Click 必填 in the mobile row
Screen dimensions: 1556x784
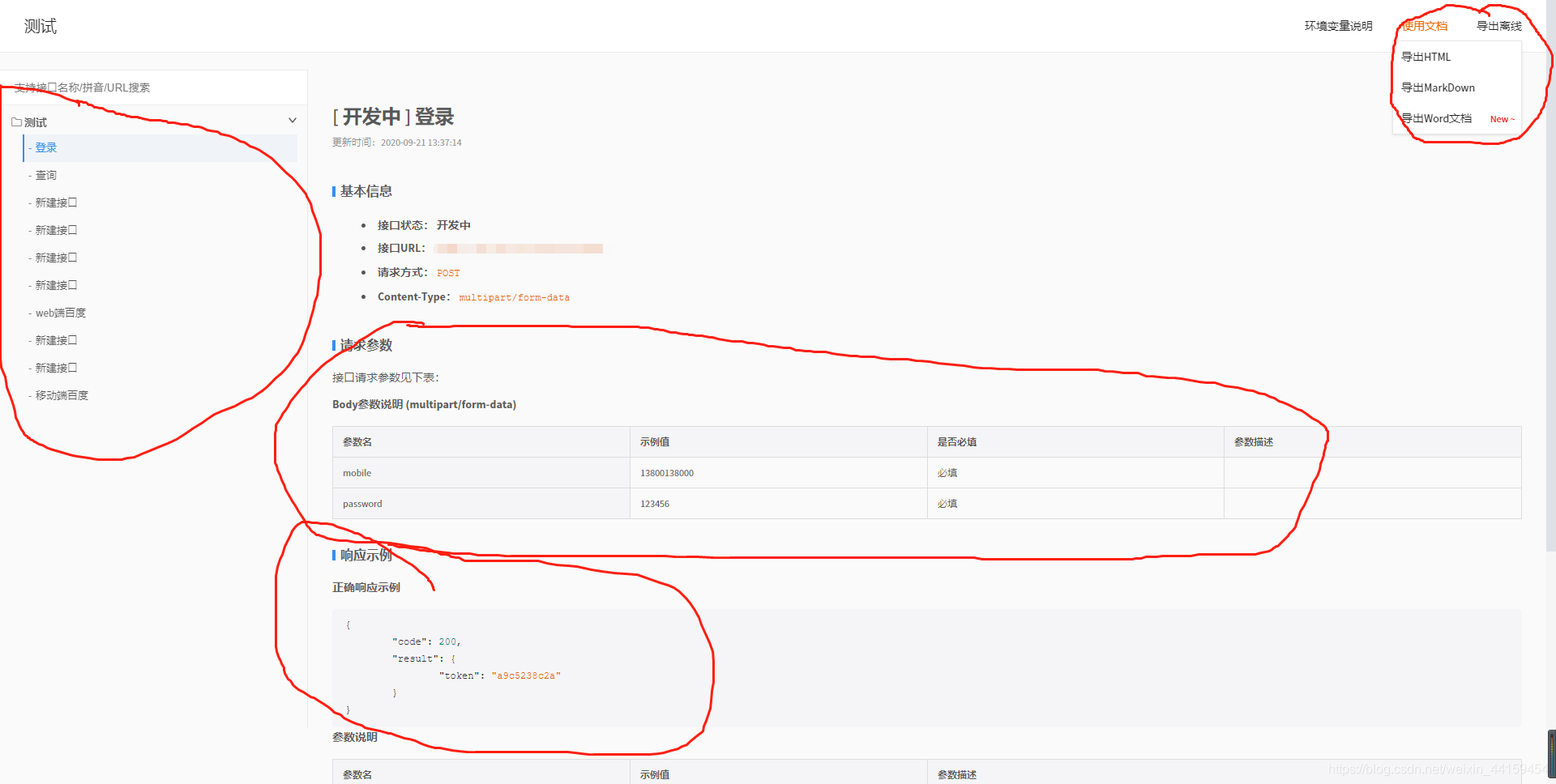click(947, 473)
